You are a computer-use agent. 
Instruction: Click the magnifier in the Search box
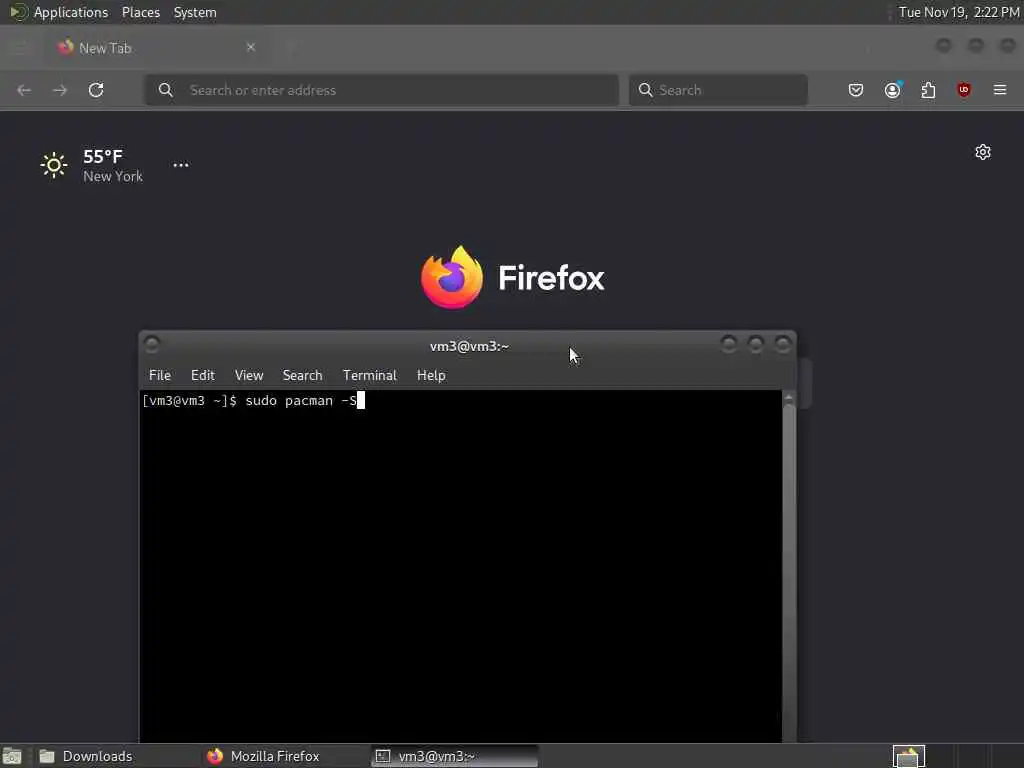pos(645,90)
